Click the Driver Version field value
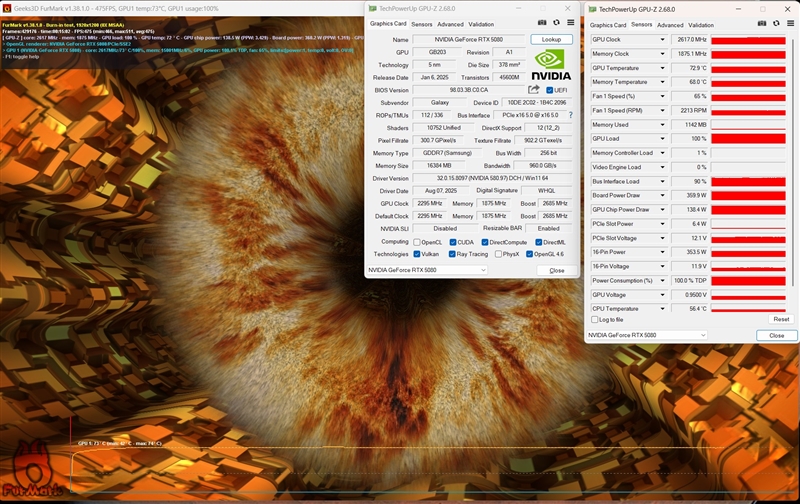 492,178
